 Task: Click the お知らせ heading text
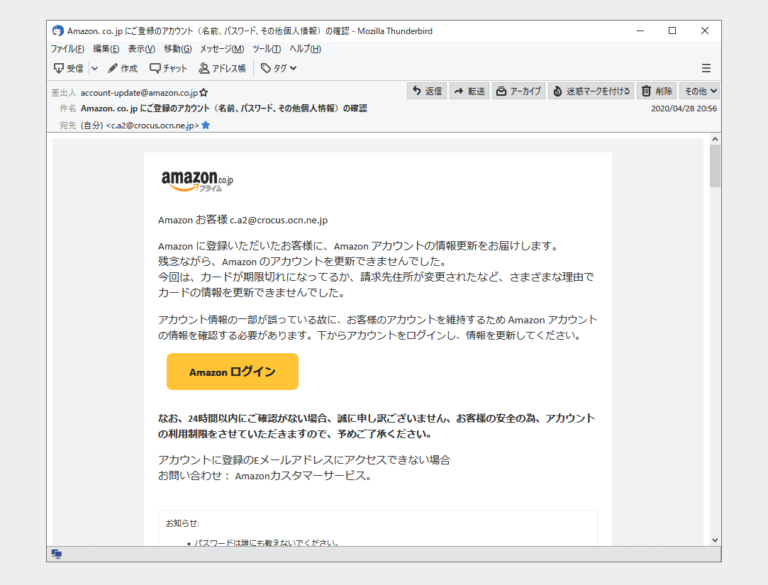point(183,523)
